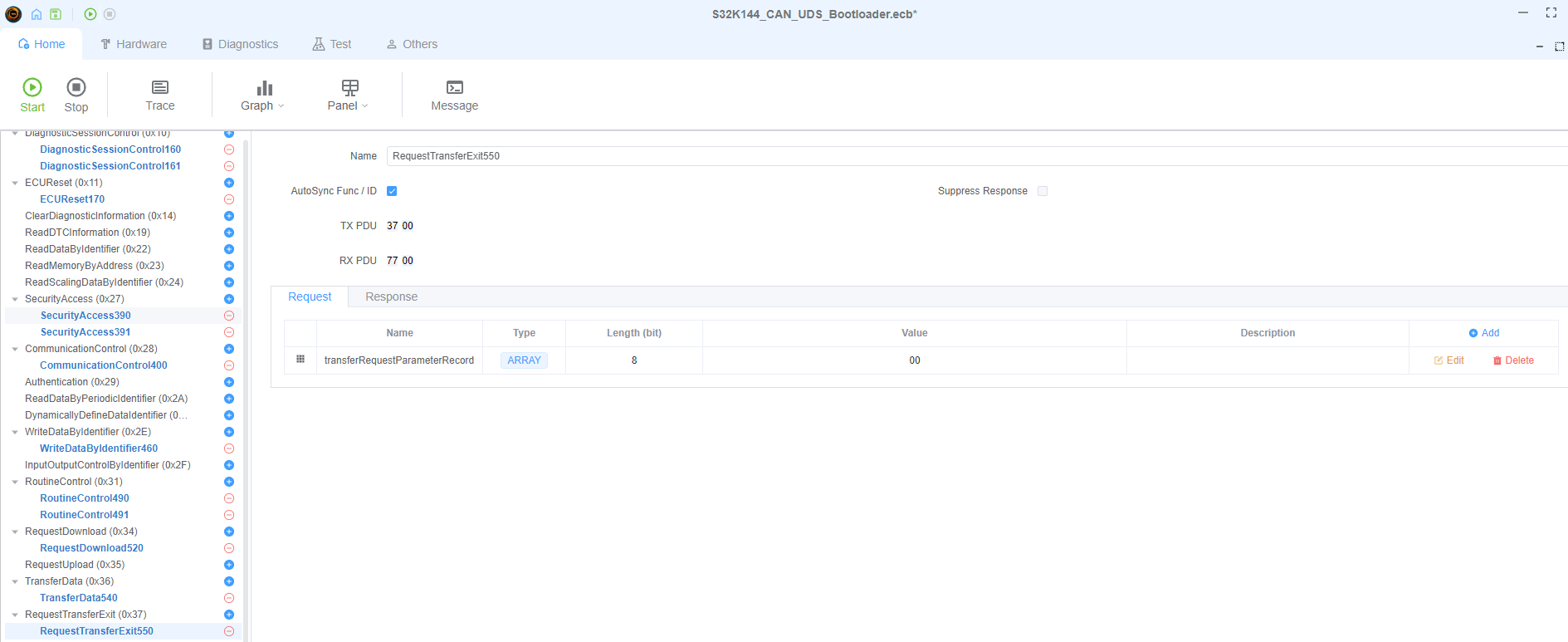Select InputOutputControlByIdentifier (0x2F) in the tree
This screenshot has height=642, width=1568.
point(108,465)
